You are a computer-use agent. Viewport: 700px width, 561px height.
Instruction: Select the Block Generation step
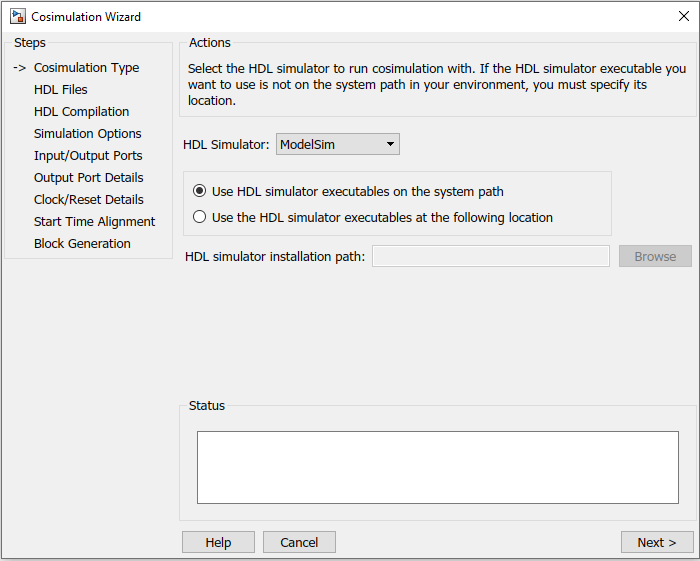[82, 244]
